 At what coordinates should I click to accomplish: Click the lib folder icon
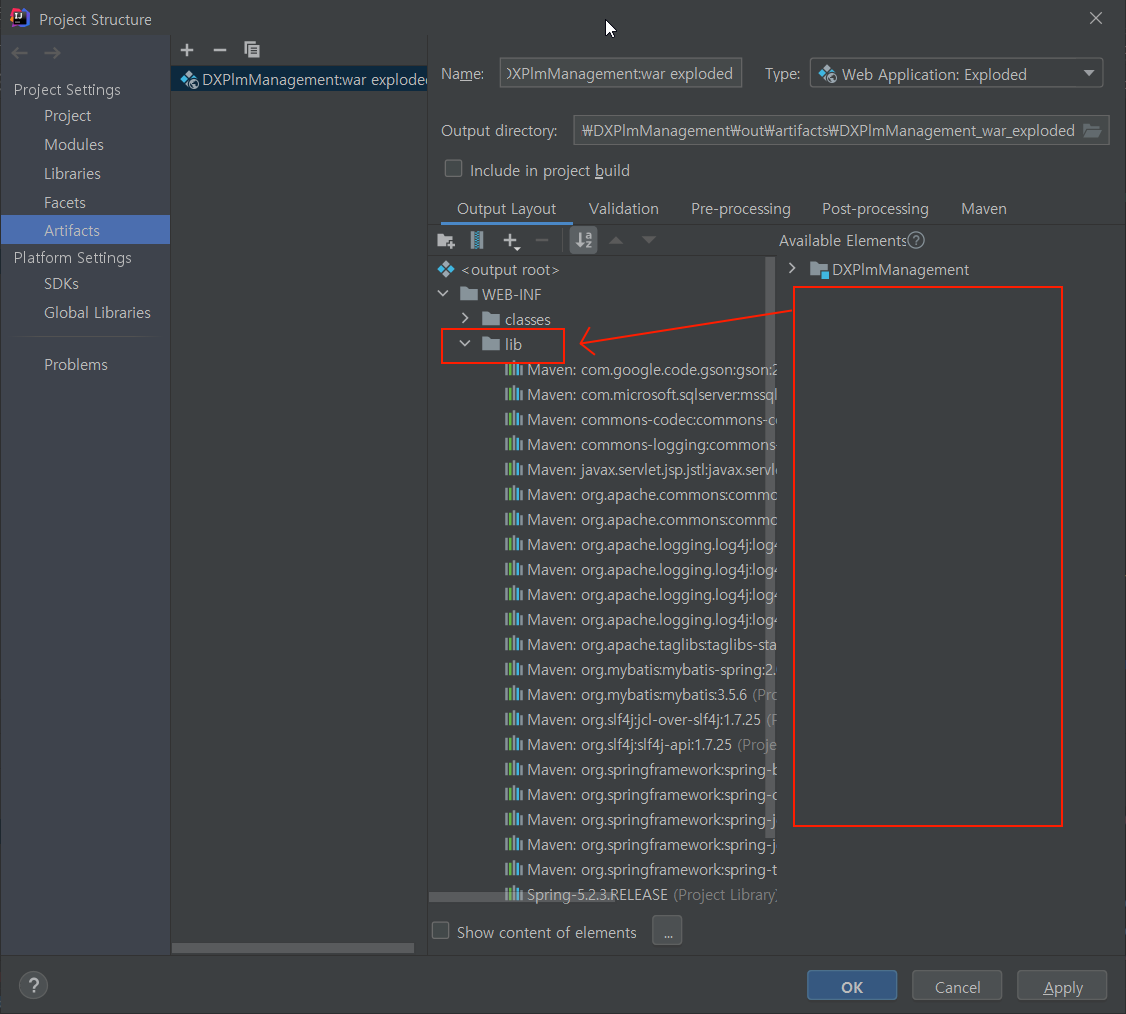pyautogui.click(x=491, y=344)
